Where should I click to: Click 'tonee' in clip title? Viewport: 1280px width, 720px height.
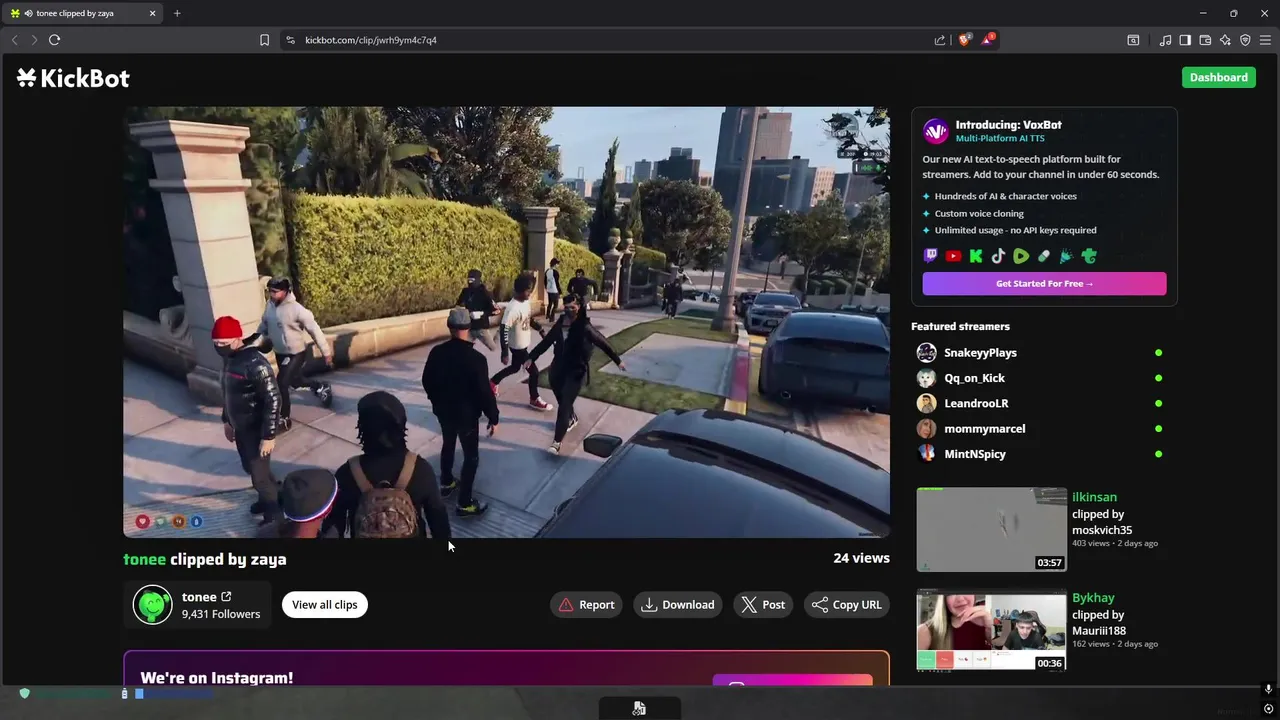click(x=144, y=559)
